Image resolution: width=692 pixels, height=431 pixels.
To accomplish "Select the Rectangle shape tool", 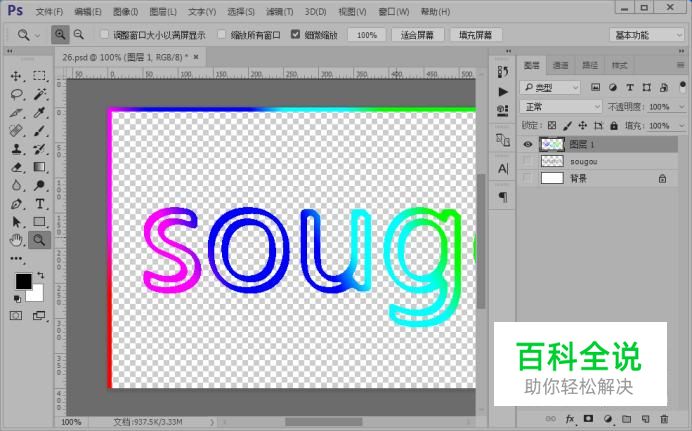I will pyautogui.click(x=40, y=222).
